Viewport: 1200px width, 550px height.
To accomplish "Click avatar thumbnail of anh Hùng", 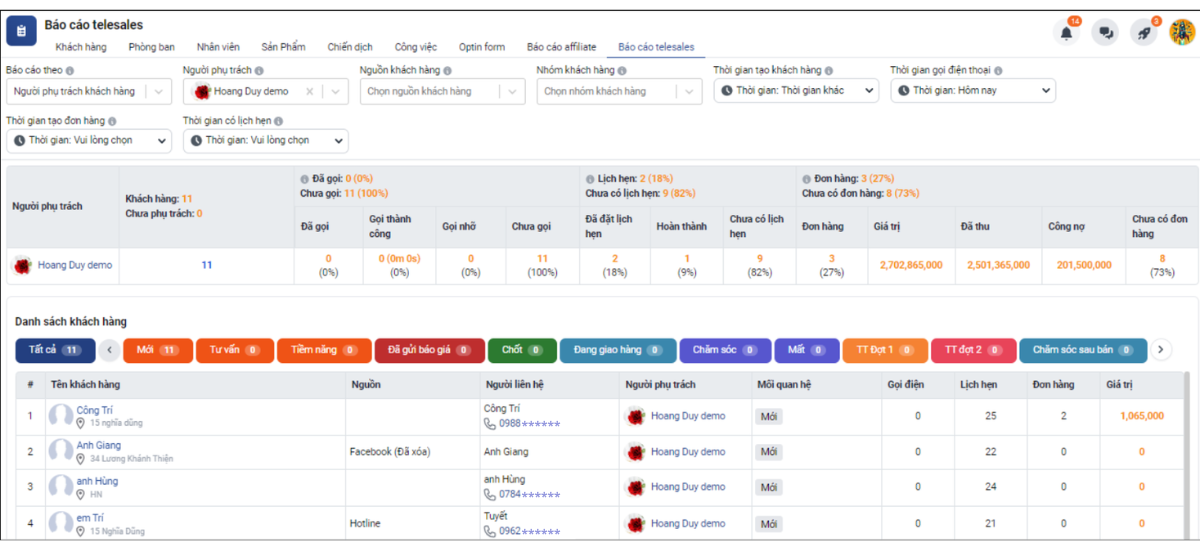I will [61, 487].
